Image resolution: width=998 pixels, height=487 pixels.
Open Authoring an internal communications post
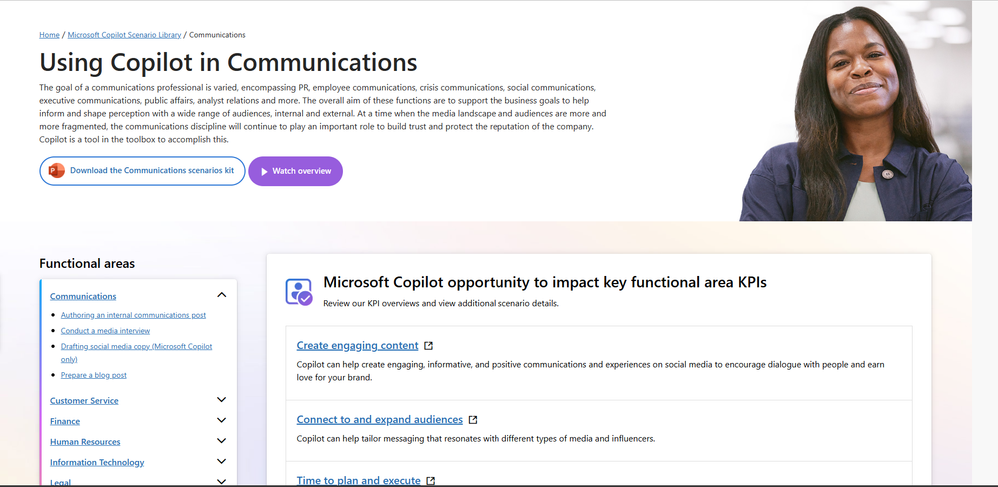(x=133, y=315)
